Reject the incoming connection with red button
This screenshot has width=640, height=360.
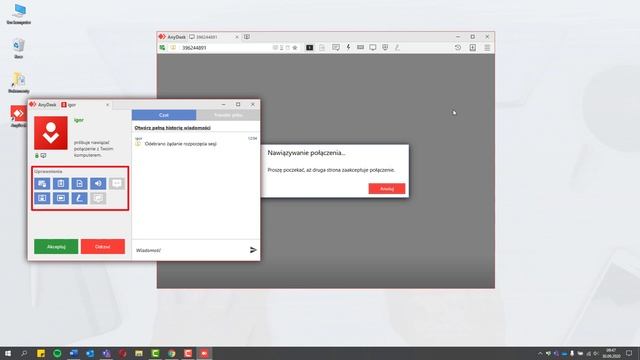point(103,247)
